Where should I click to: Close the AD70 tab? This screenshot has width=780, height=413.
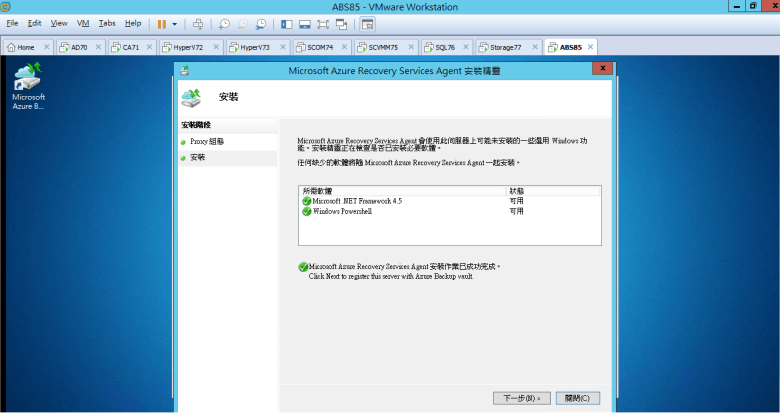98,47
